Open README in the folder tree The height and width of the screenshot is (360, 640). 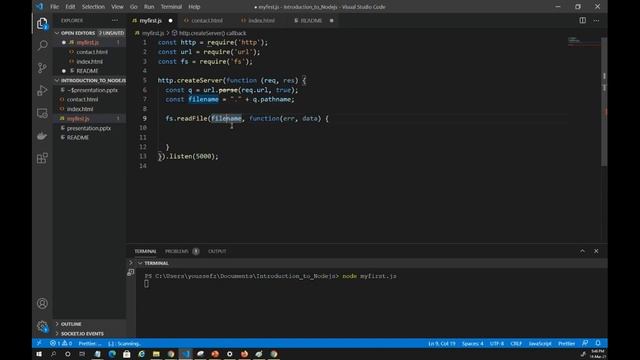[78, 138]
